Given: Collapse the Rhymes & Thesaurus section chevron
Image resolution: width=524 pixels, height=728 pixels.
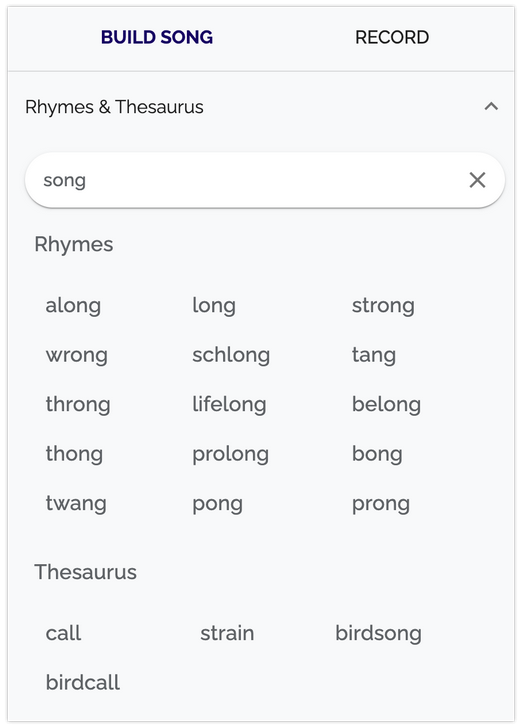Looking at the screenshot, I should click(x=491, y=107).
